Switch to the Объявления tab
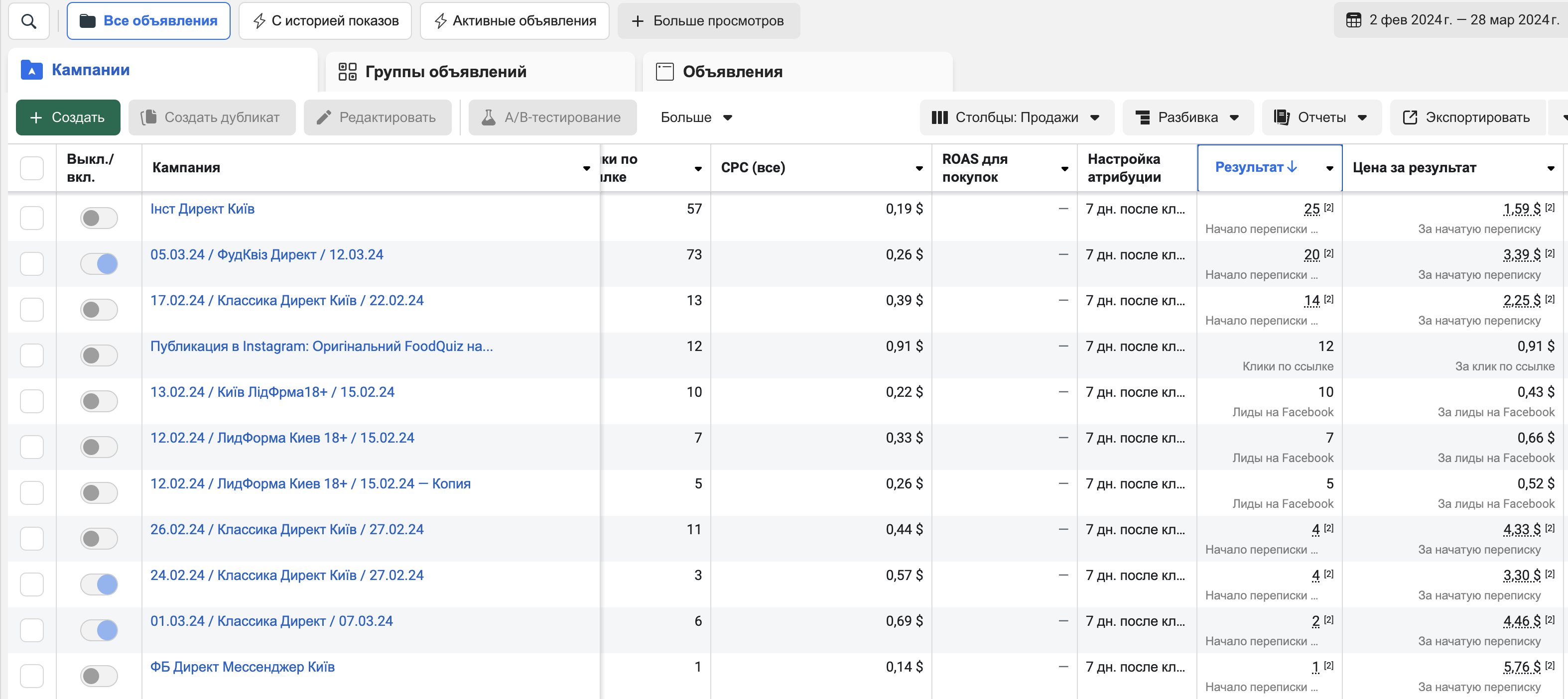The image size is (1568, 699). click(797, 72)
